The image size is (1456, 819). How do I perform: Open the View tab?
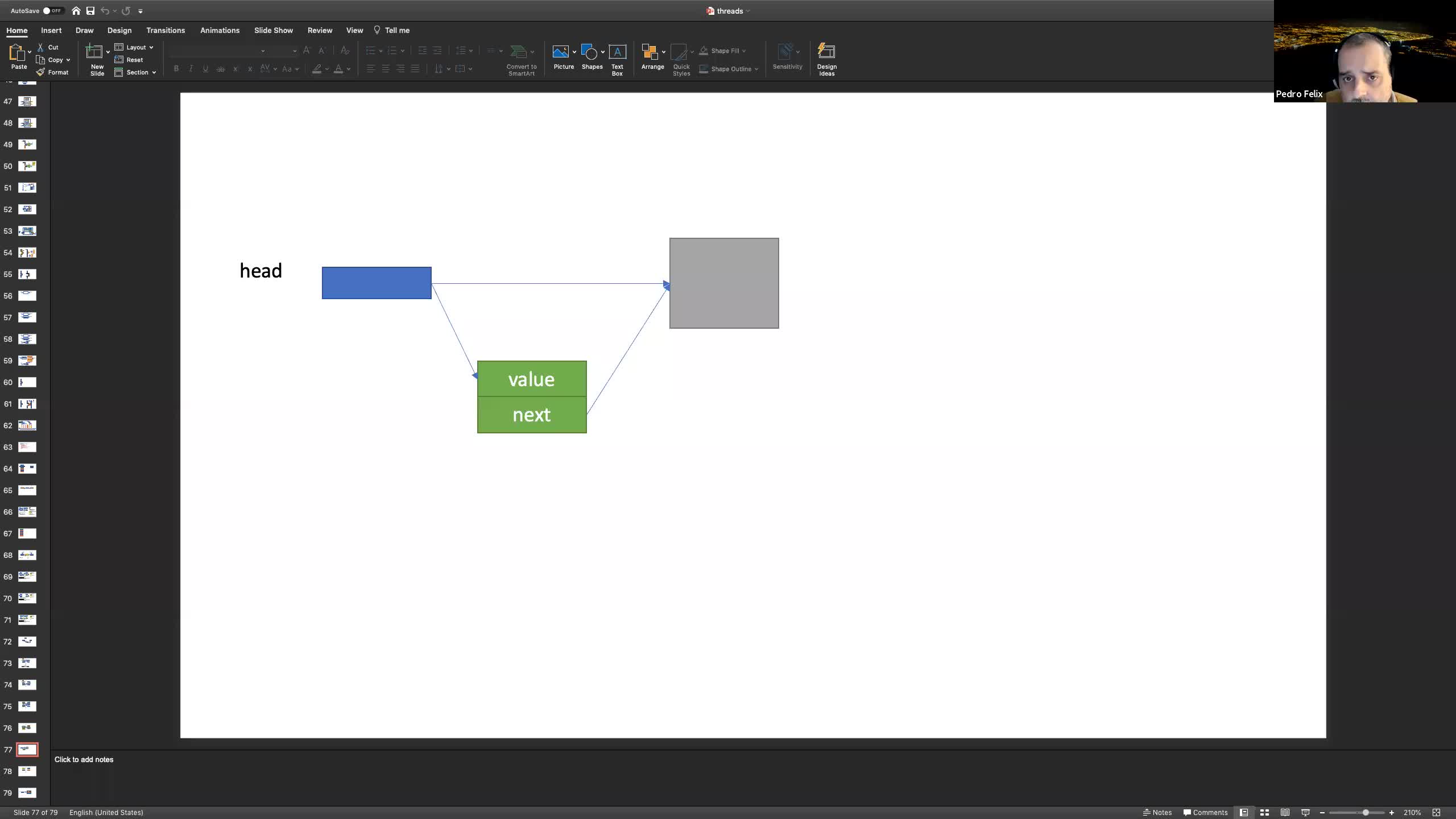point(354,30)
